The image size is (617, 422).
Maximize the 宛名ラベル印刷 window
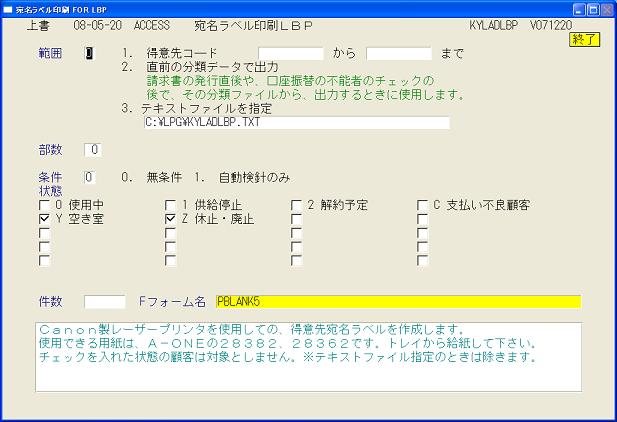click(588, 9)
